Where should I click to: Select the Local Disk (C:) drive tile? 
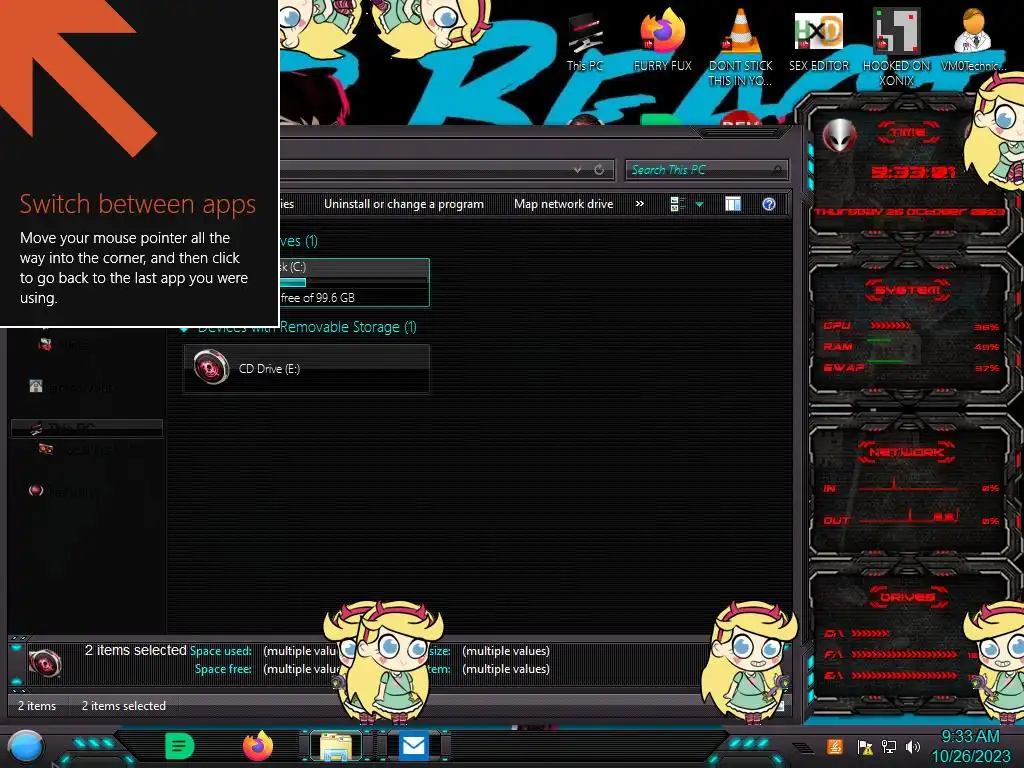(x=354, y=282)
